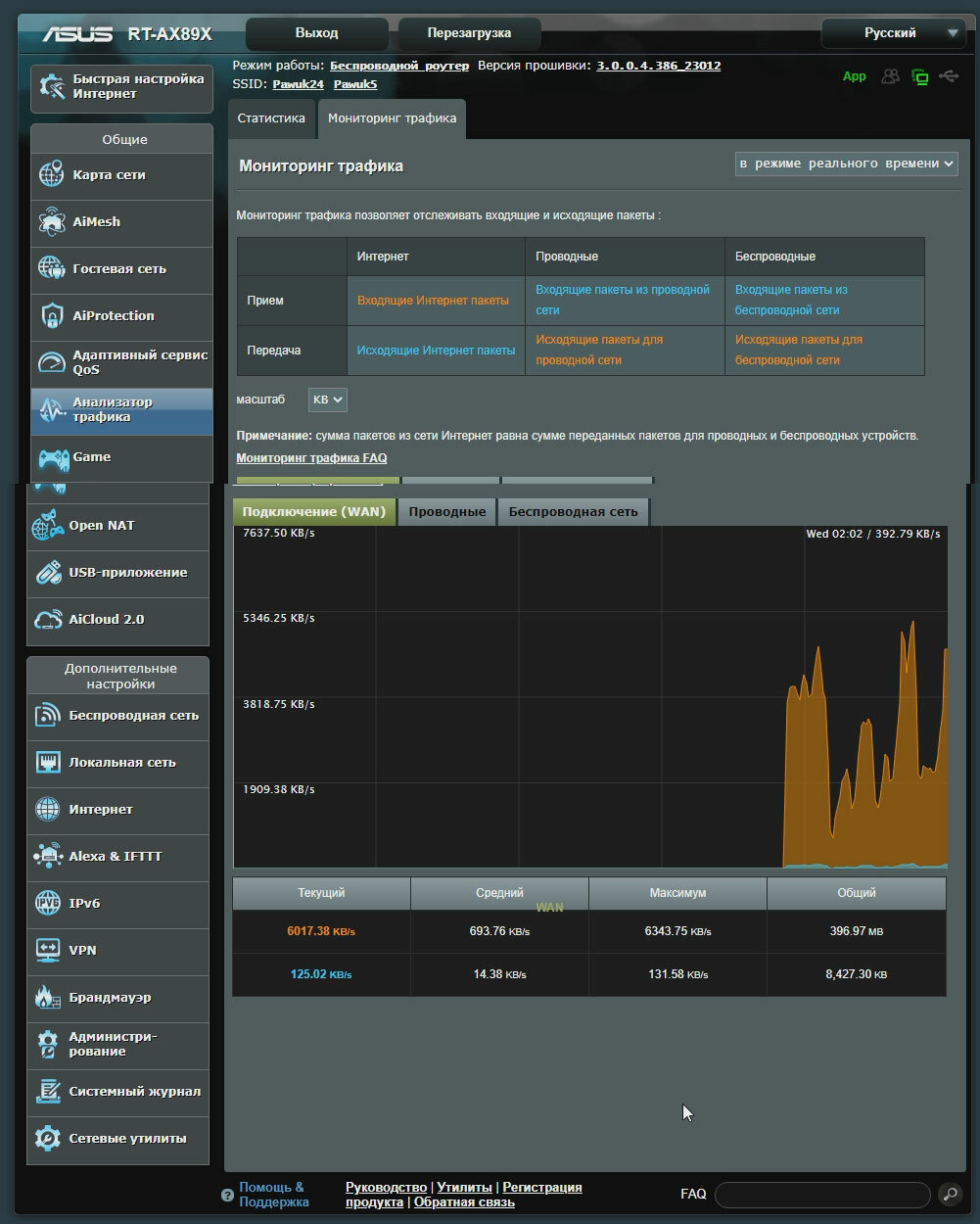Click the maximum value 6343.75 KB/s
The image size is (980, 1224).
(677, 931)
